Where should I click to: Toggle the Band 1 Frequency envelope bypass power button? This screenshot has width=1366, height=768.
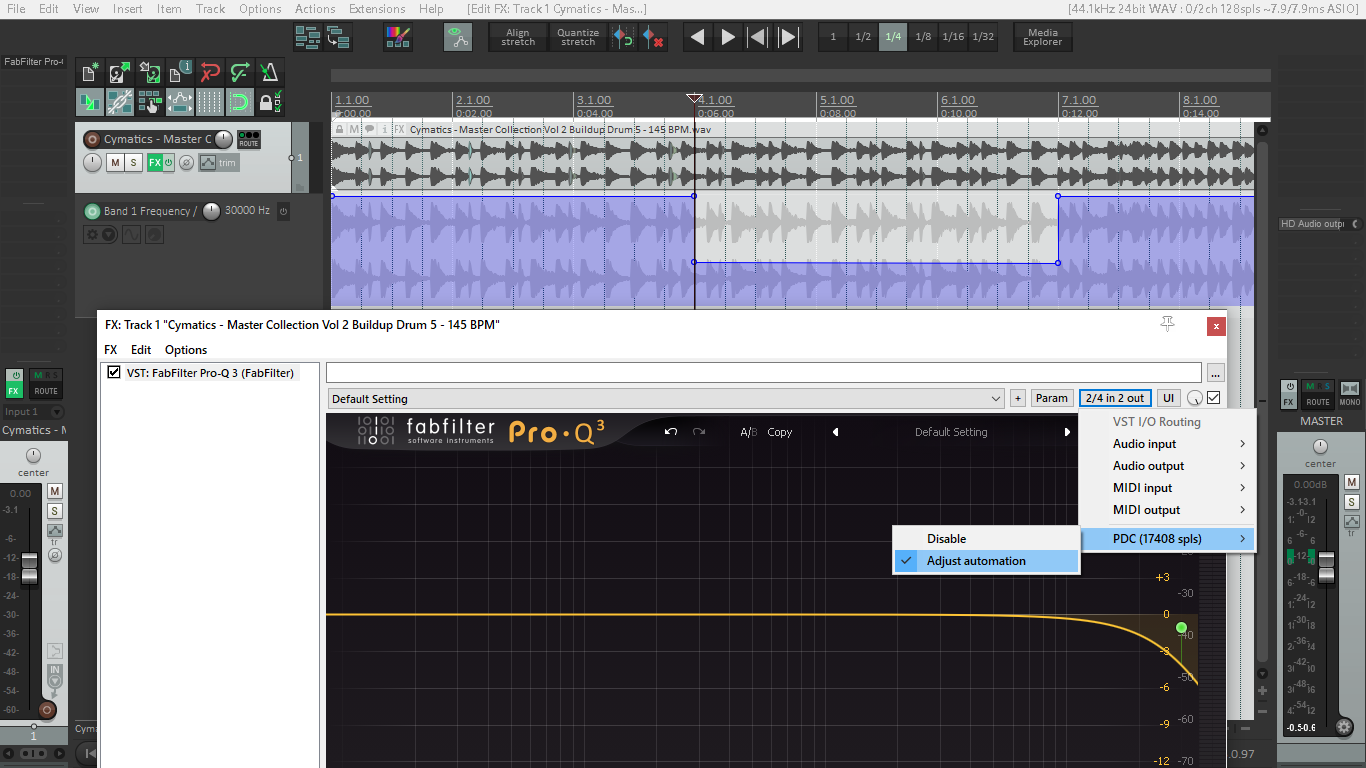pyautogui.click(x=283, y=211)
